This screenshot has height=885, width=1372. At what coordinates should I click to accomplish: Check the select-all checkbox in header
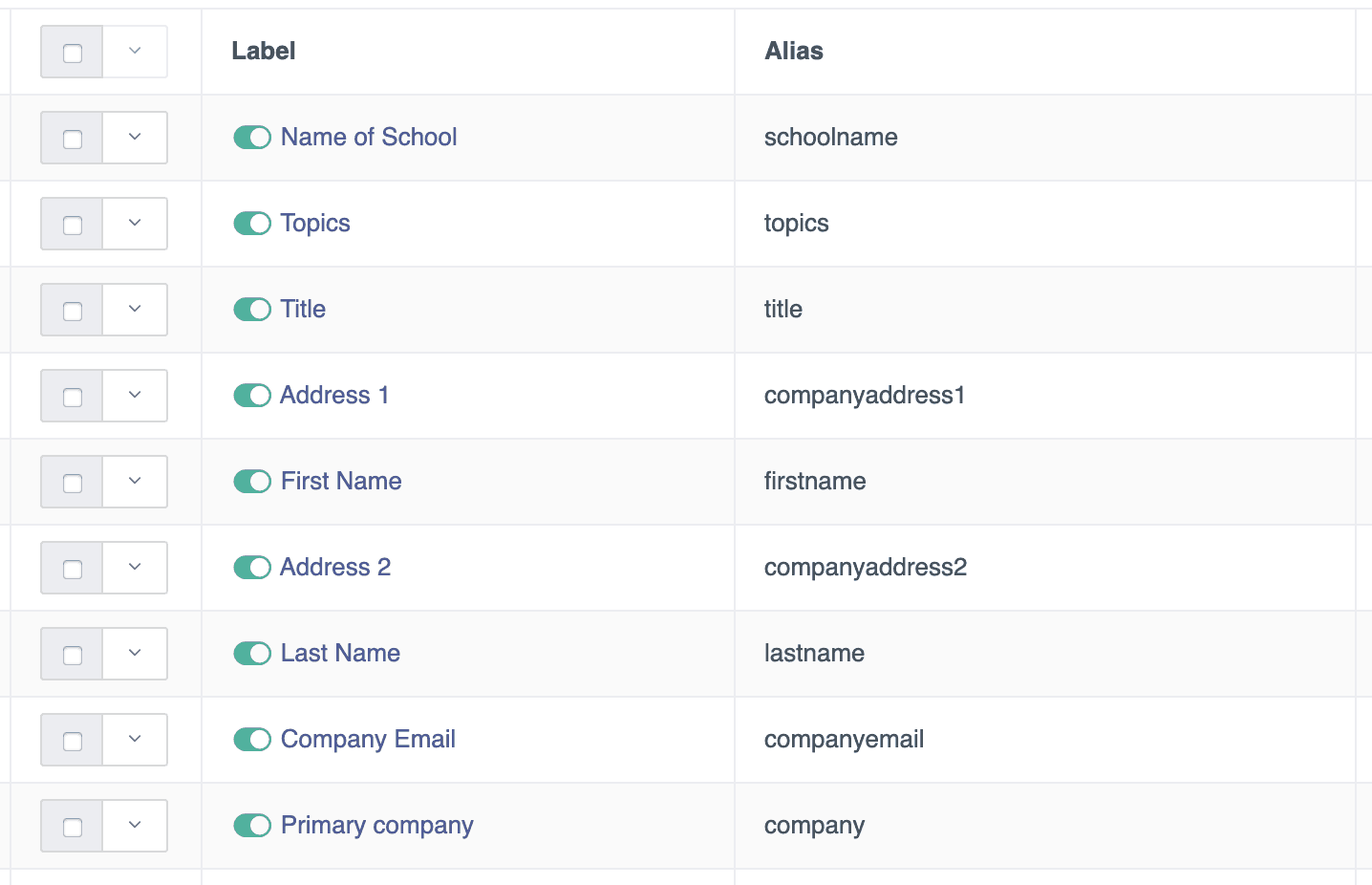coord(73,53)
